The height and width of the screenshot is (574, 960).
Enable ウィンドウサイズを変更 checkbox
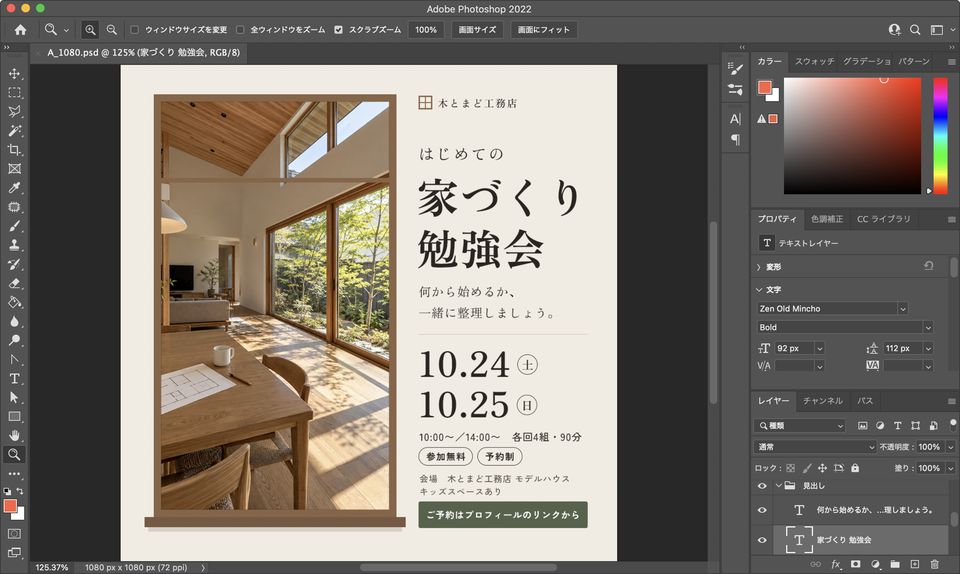pyautogui.click(x=135, y=29)
